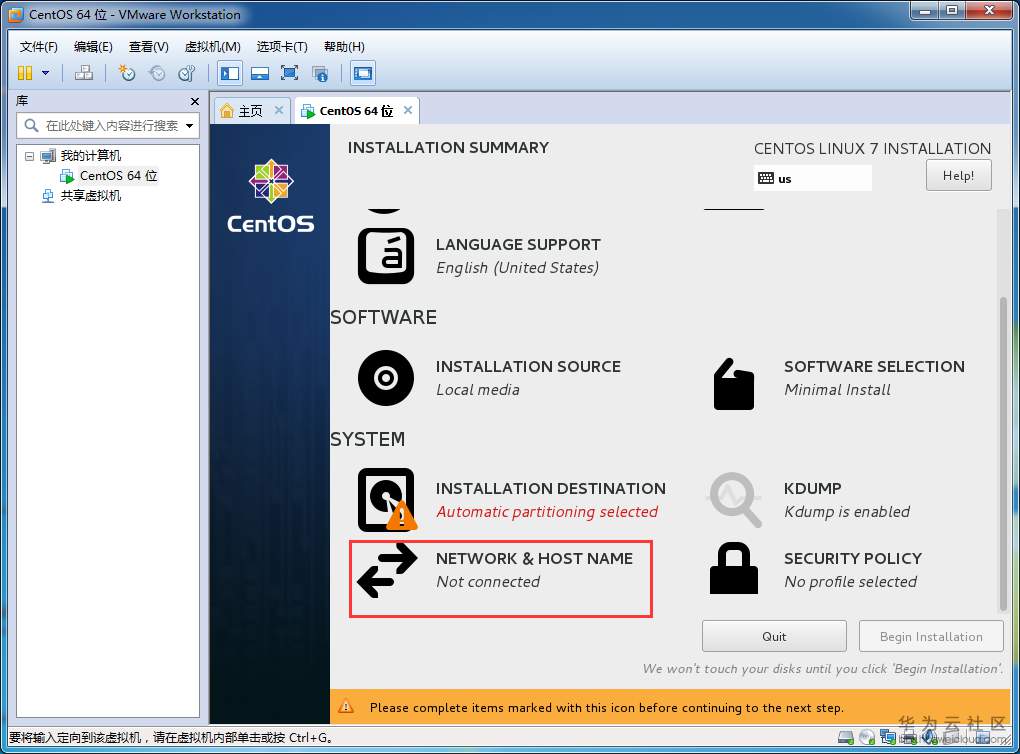Screen dimensions: 1020x754
Task: Click the us keyboard layout indicator
Action: click(x=812, y=178)
